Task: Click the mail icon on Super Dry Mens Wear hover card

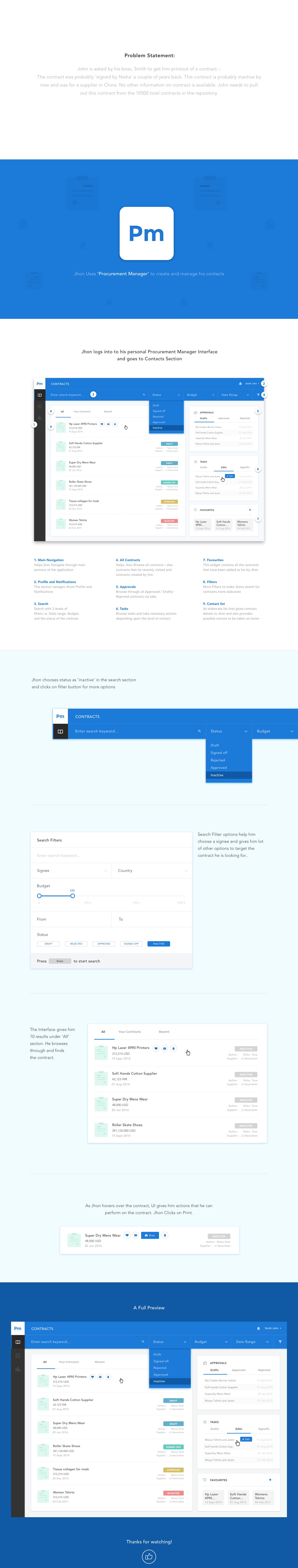Action: 135,1235
